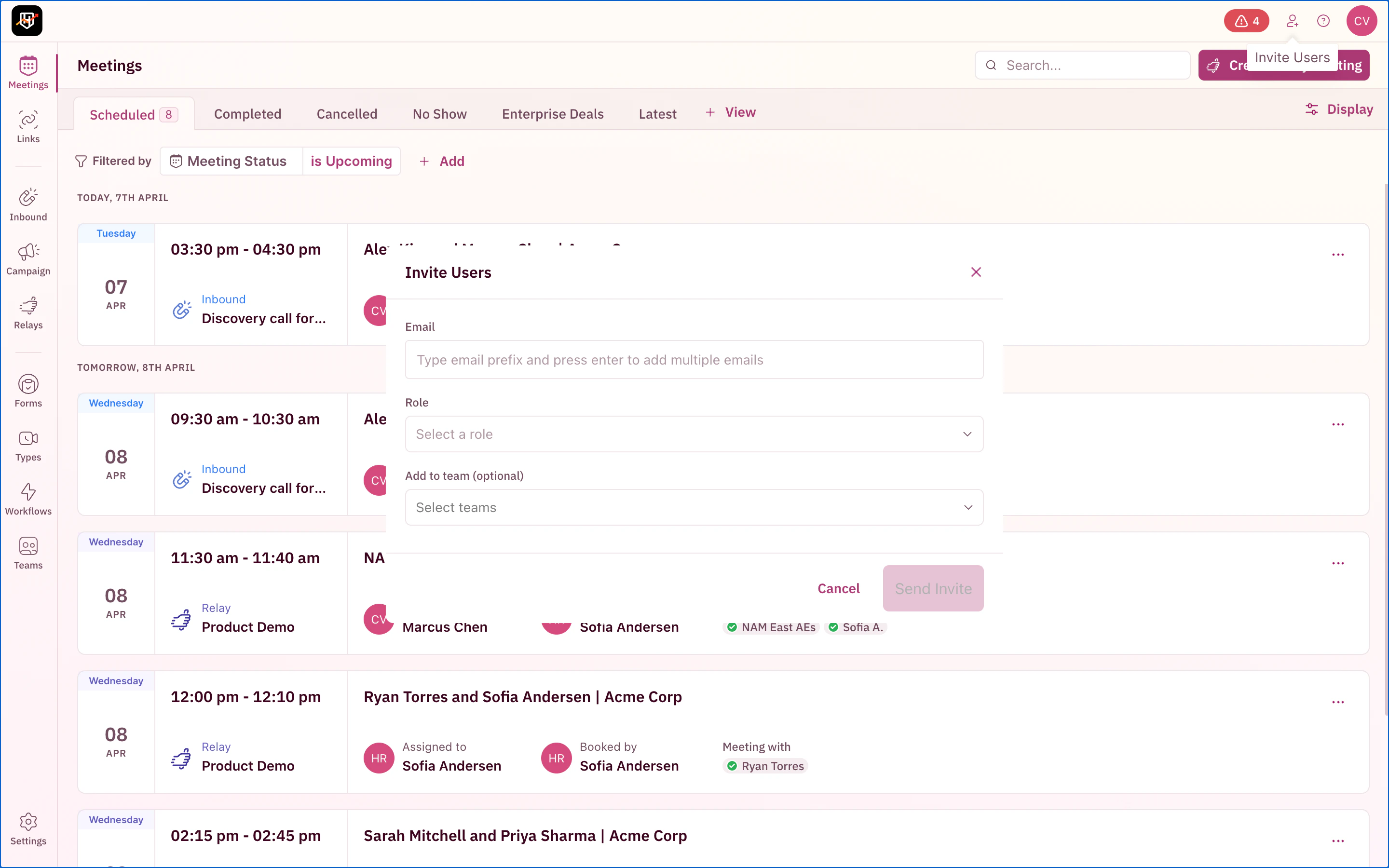Open the Display options menu
The image size is (1389, 868).
(1339, 109)
